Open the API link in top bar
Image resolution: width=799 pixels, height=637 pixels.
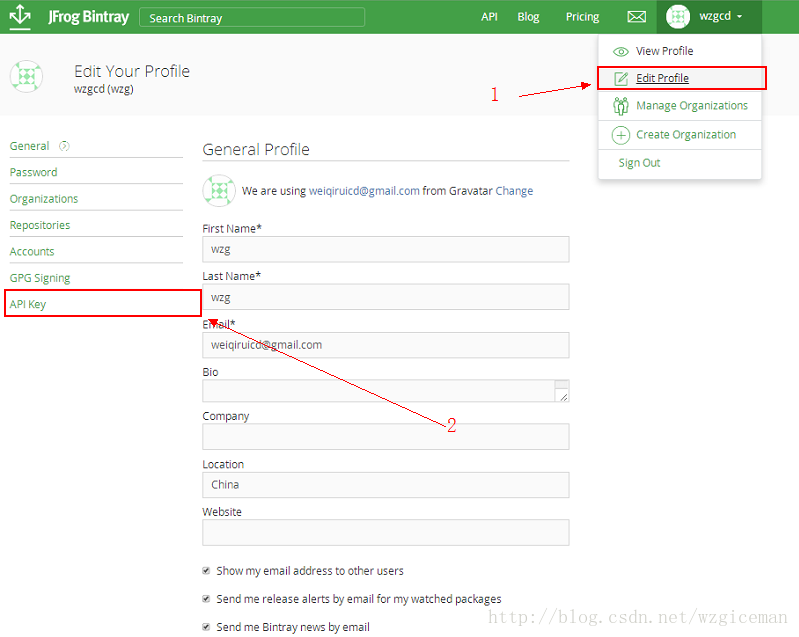489,17
